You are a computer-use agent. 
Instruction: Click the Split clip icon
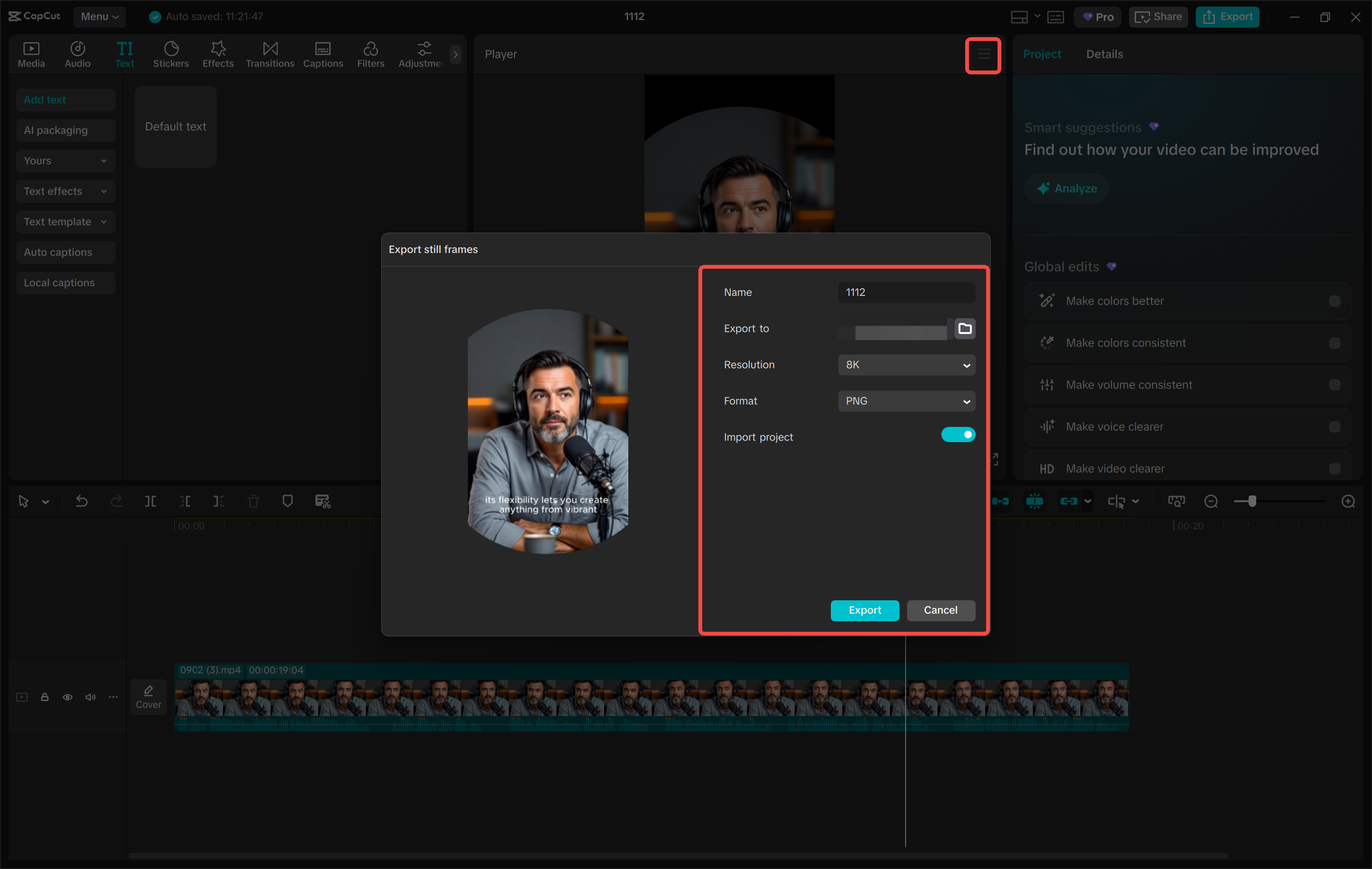[151, 502]
